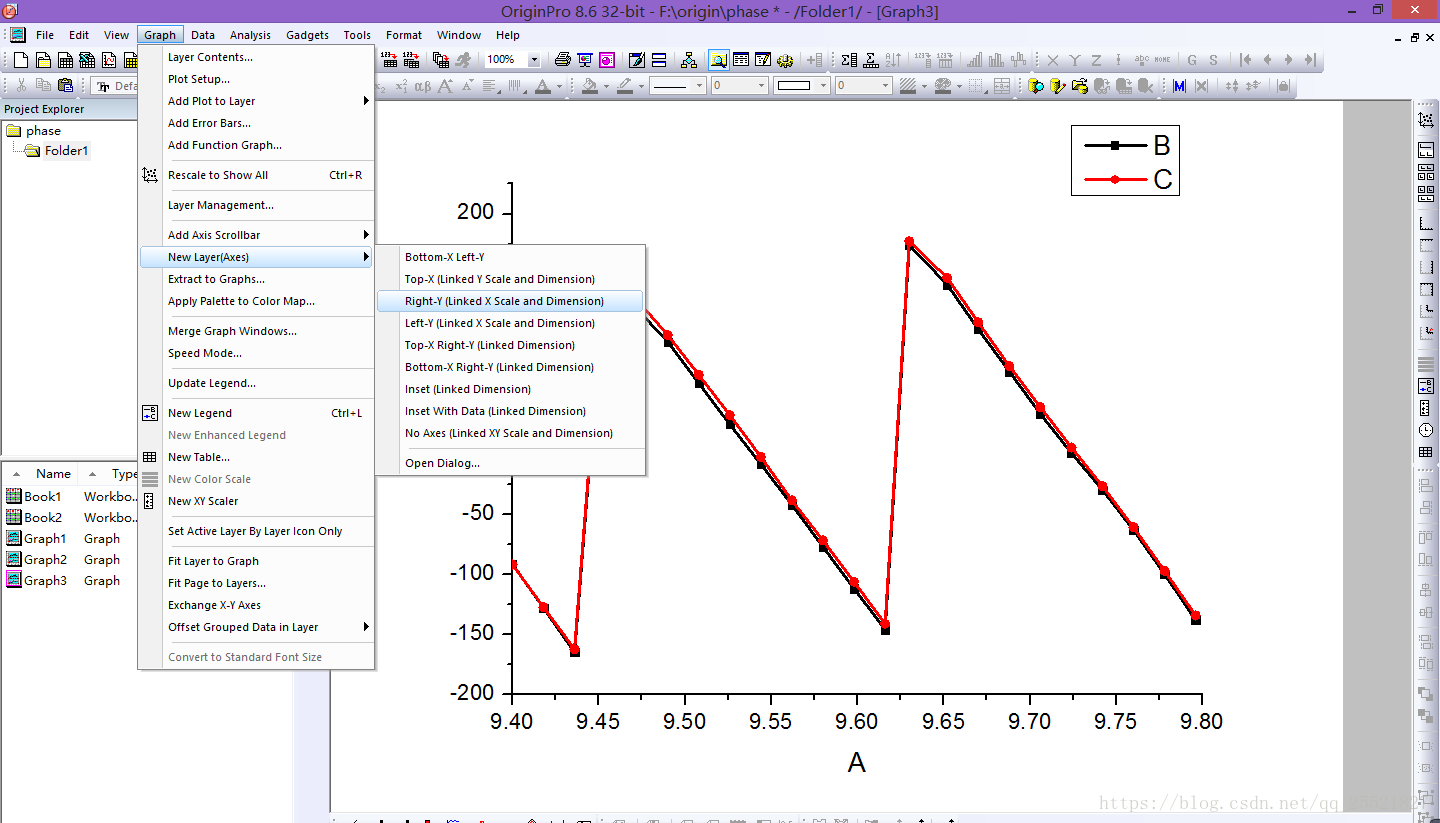Toggle Set Active Layer By Layer Icon Only
Viewport: 1440px width, 823px height.
click(256, 531)
